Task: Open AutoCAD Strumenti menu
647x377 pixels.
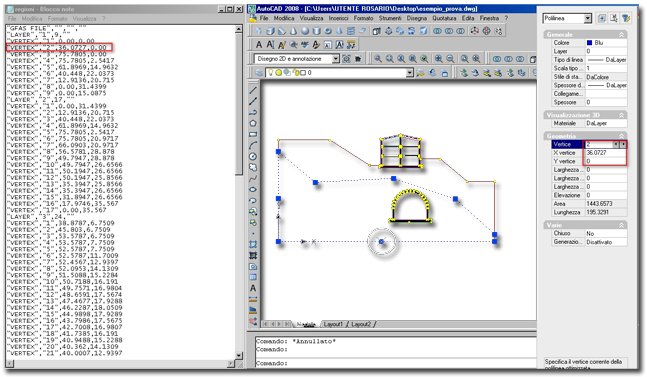Action: tap(390, 19)
